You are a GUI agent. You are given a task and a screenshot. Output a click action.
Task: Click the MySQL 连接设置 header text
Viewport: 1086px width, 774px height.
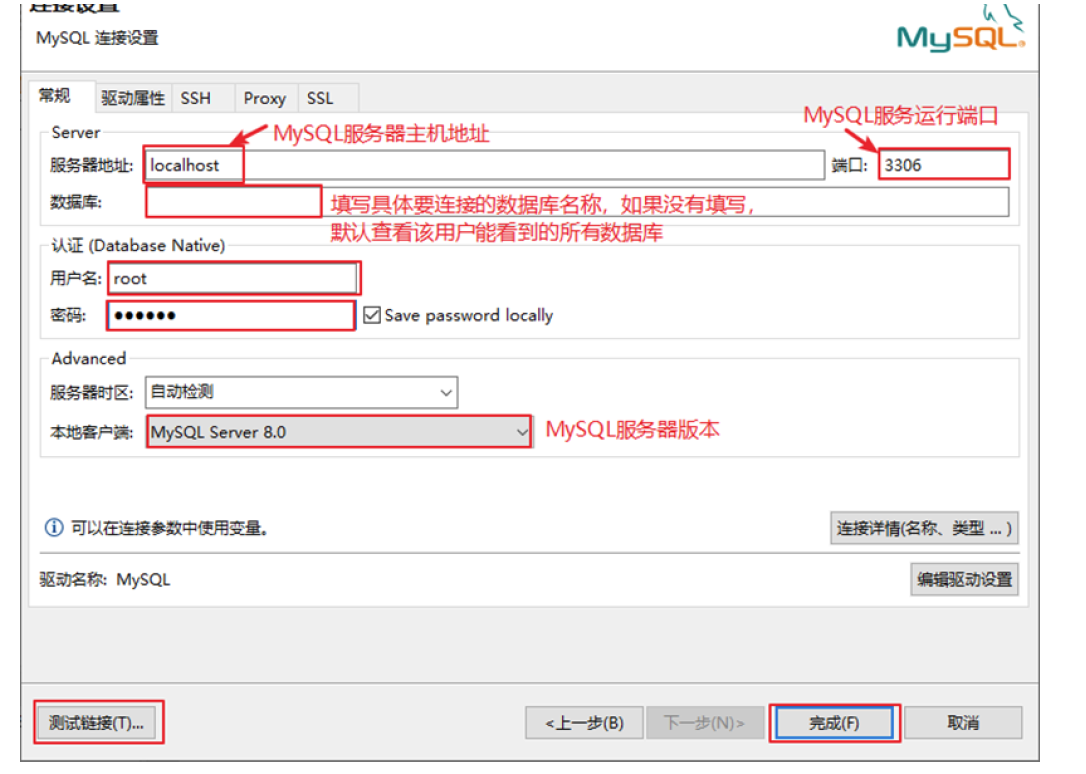pyautogui.click(x=97, y=37)
